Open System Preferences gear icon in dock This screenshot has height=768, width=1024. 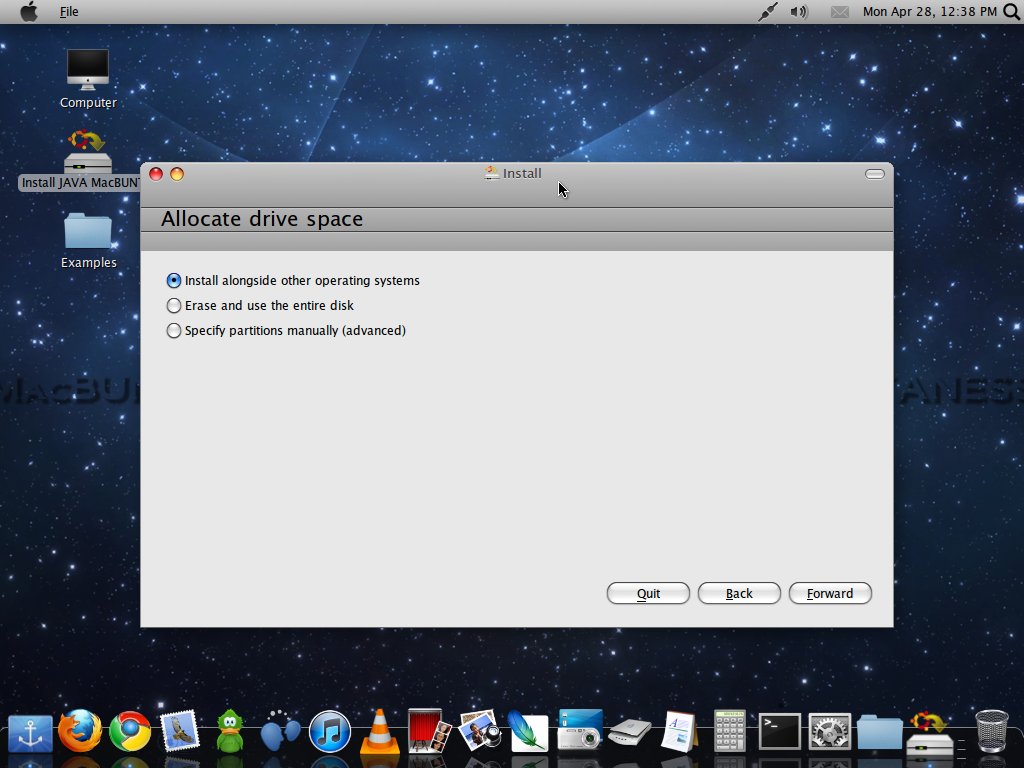click(829, 731)
